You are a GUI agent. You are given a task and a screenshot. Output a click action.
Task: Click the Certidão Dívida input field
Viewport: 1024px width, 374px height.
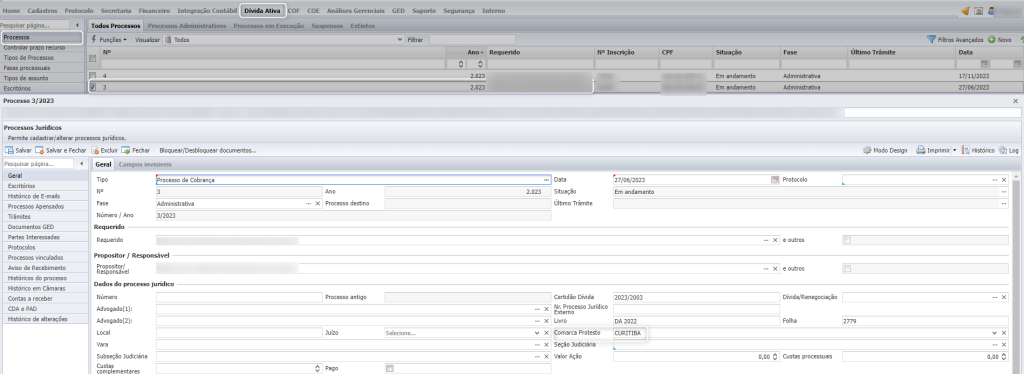point(697,297)
